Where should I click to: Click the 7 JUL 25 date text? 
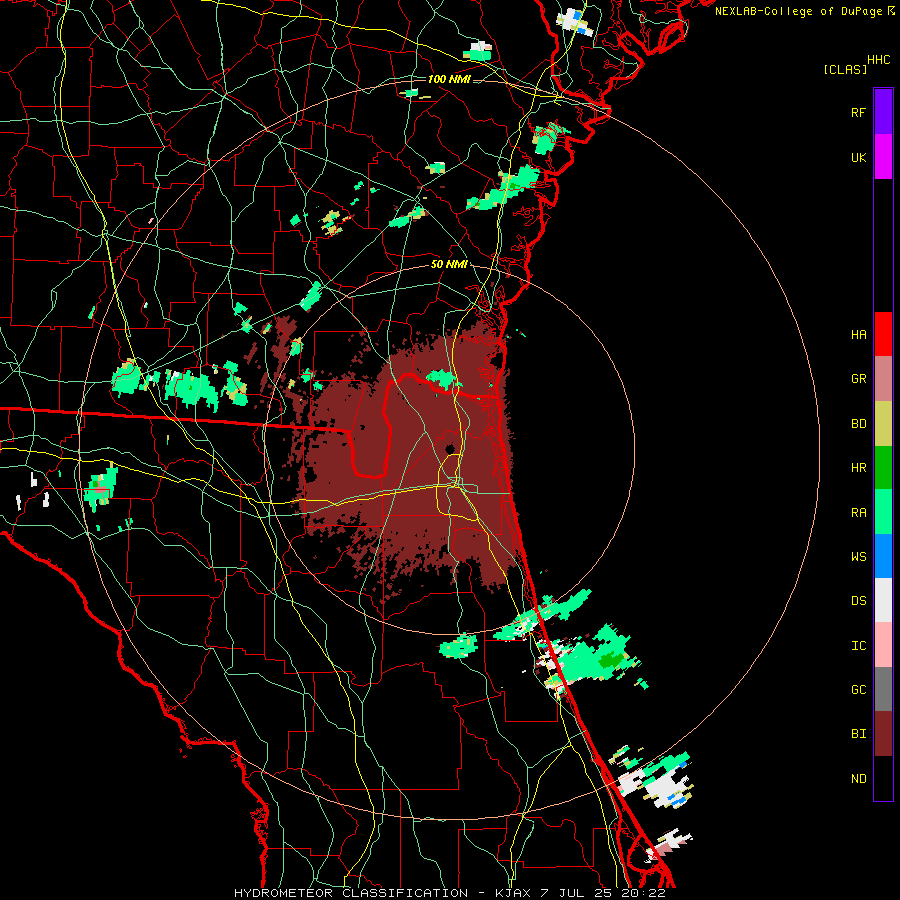coord(577,893)
